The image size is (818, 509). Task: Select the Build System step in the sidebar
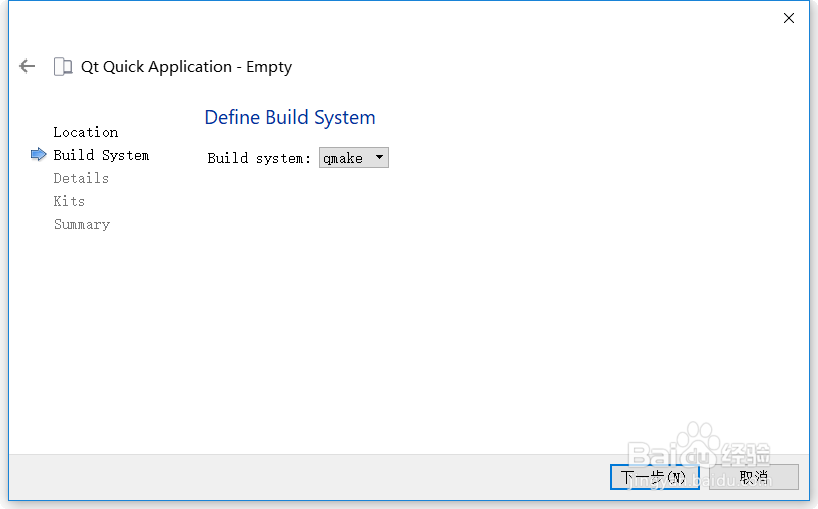101,155
